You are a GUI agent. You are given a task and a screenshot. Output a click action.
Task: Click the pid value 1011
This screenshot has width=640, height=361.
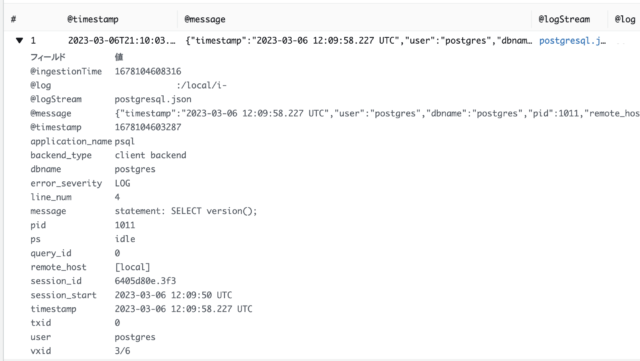[x=125, y=225]
